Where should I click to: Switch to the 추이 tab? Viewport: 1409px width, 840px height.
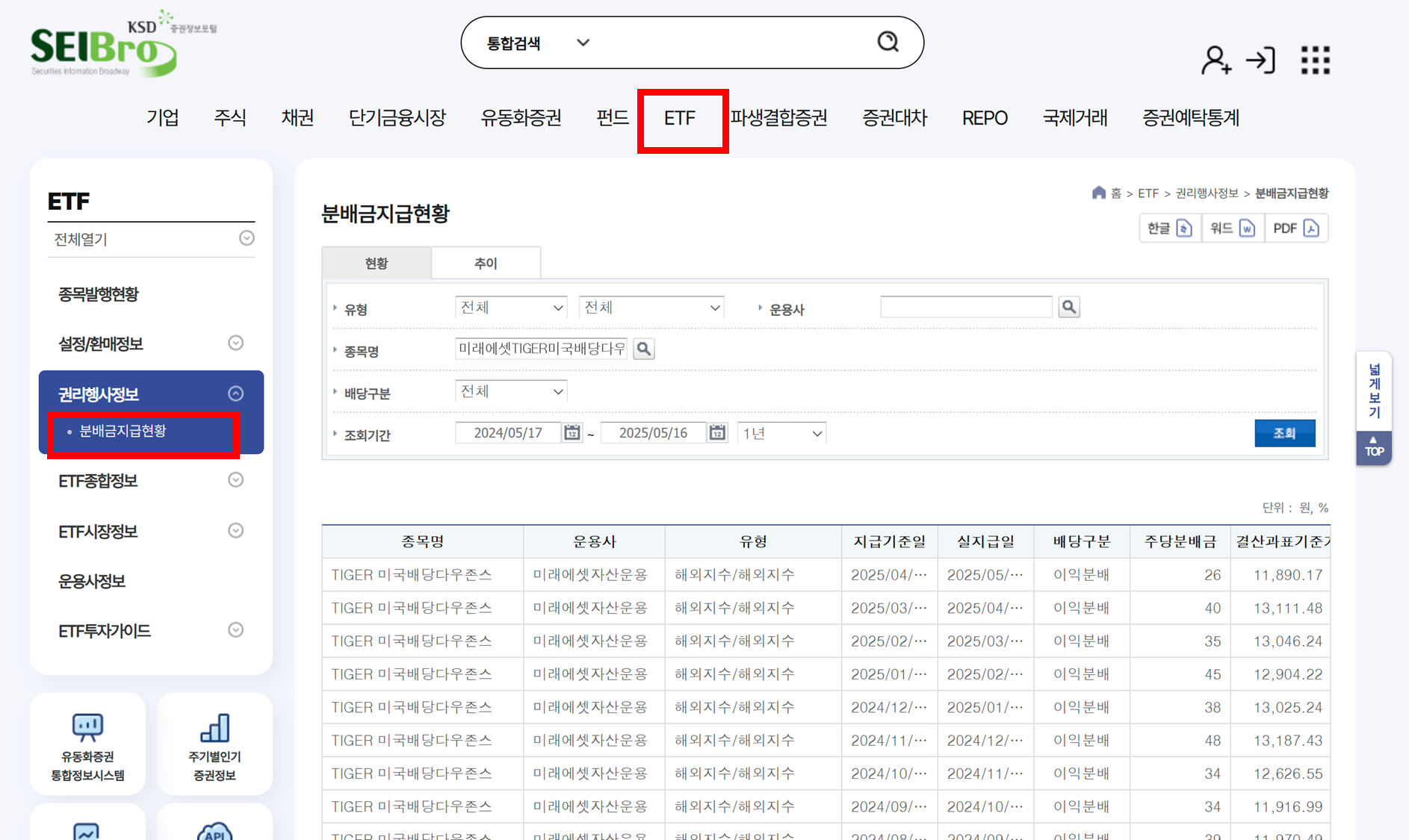coord(486,263)
